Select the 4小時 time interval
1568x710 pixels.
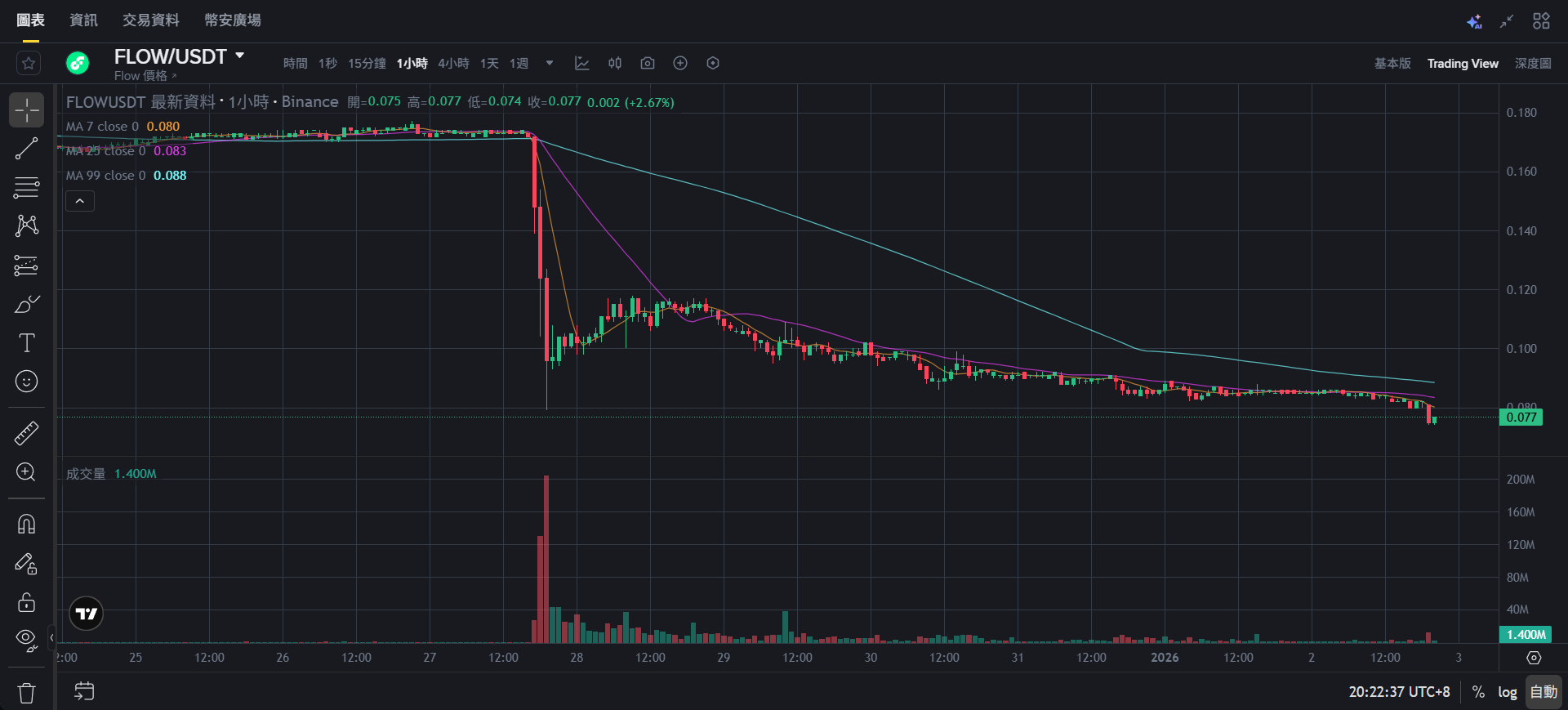coord(453,63)
